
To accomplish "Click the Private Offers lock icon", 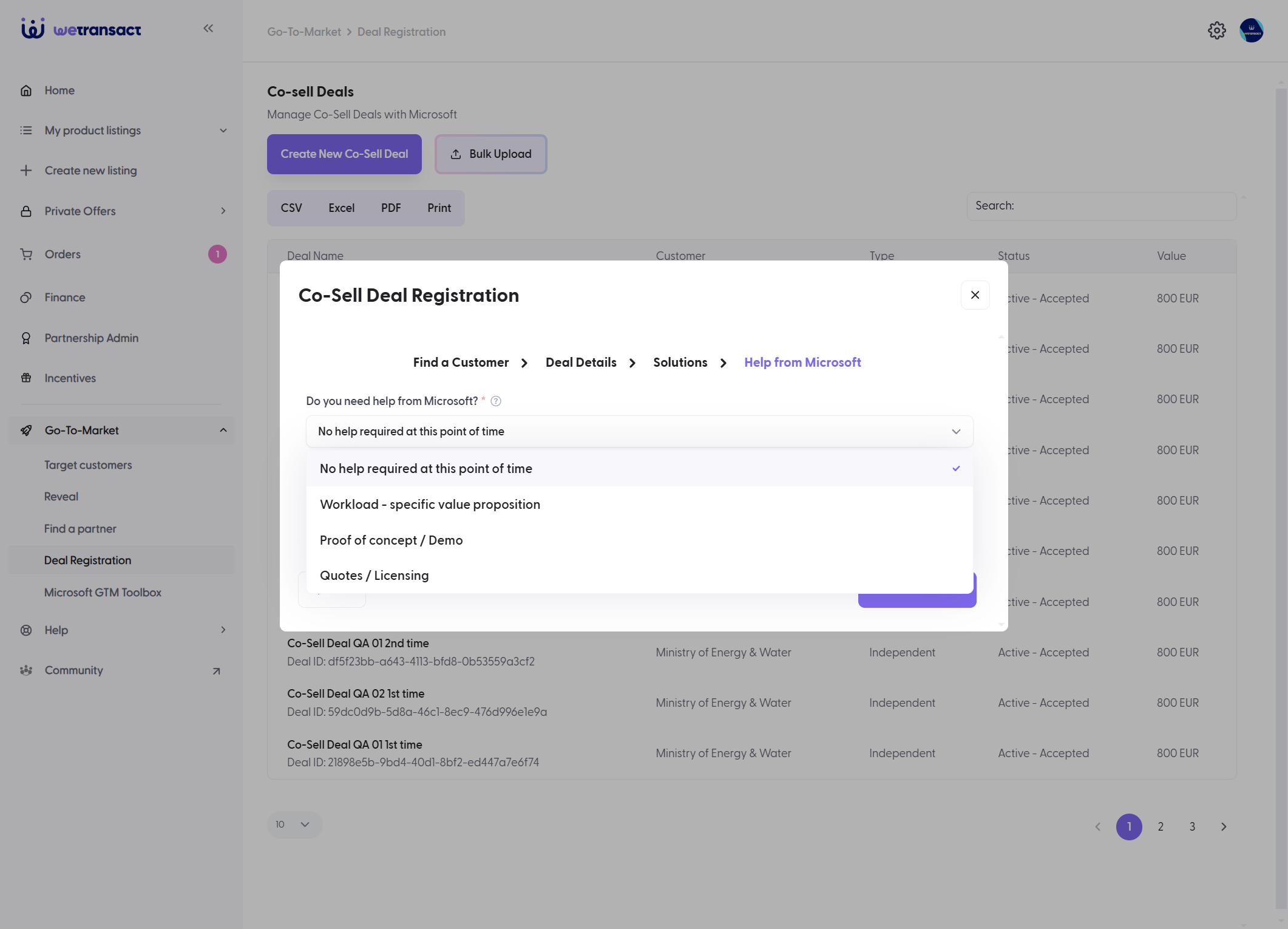I will [x=26, y=211].
